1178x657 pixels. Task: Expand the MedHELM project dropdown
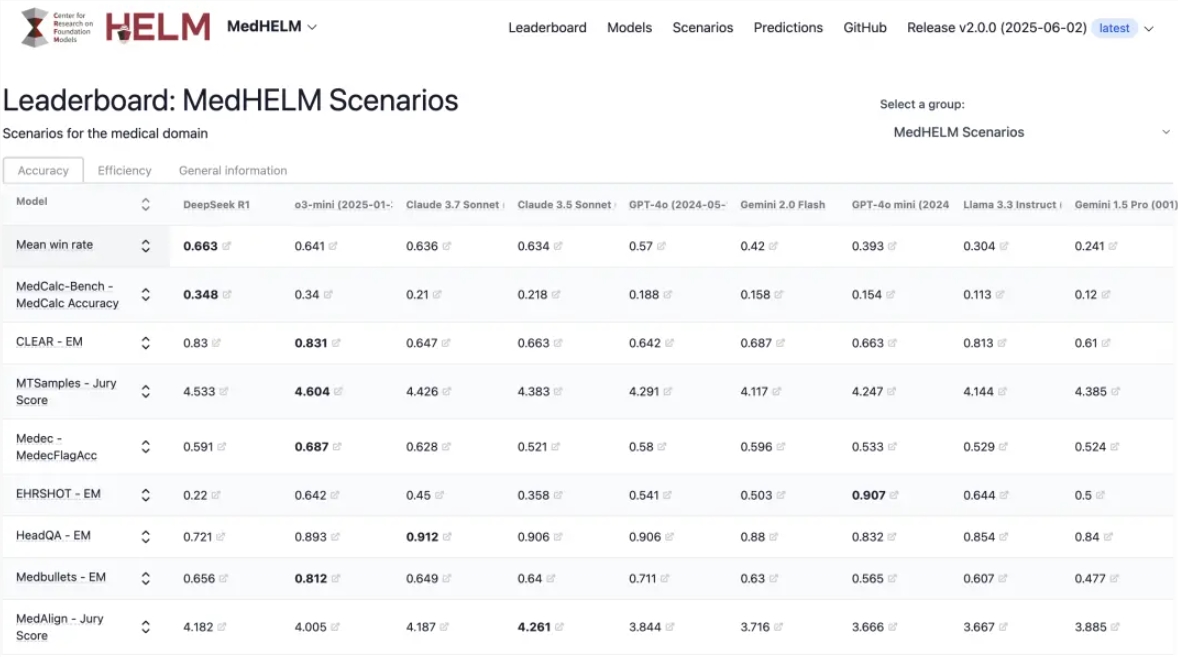[271, 27]
